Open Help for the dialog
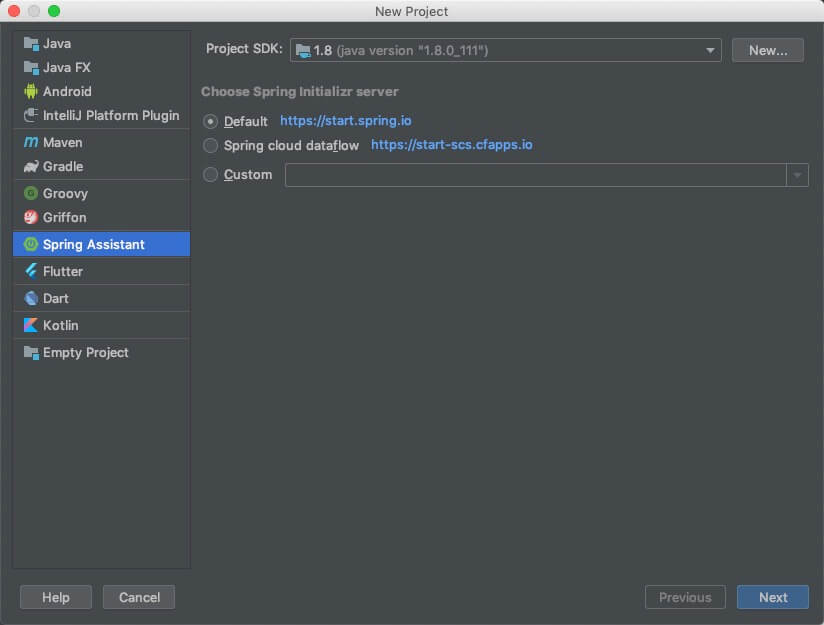 pos(56,597)
